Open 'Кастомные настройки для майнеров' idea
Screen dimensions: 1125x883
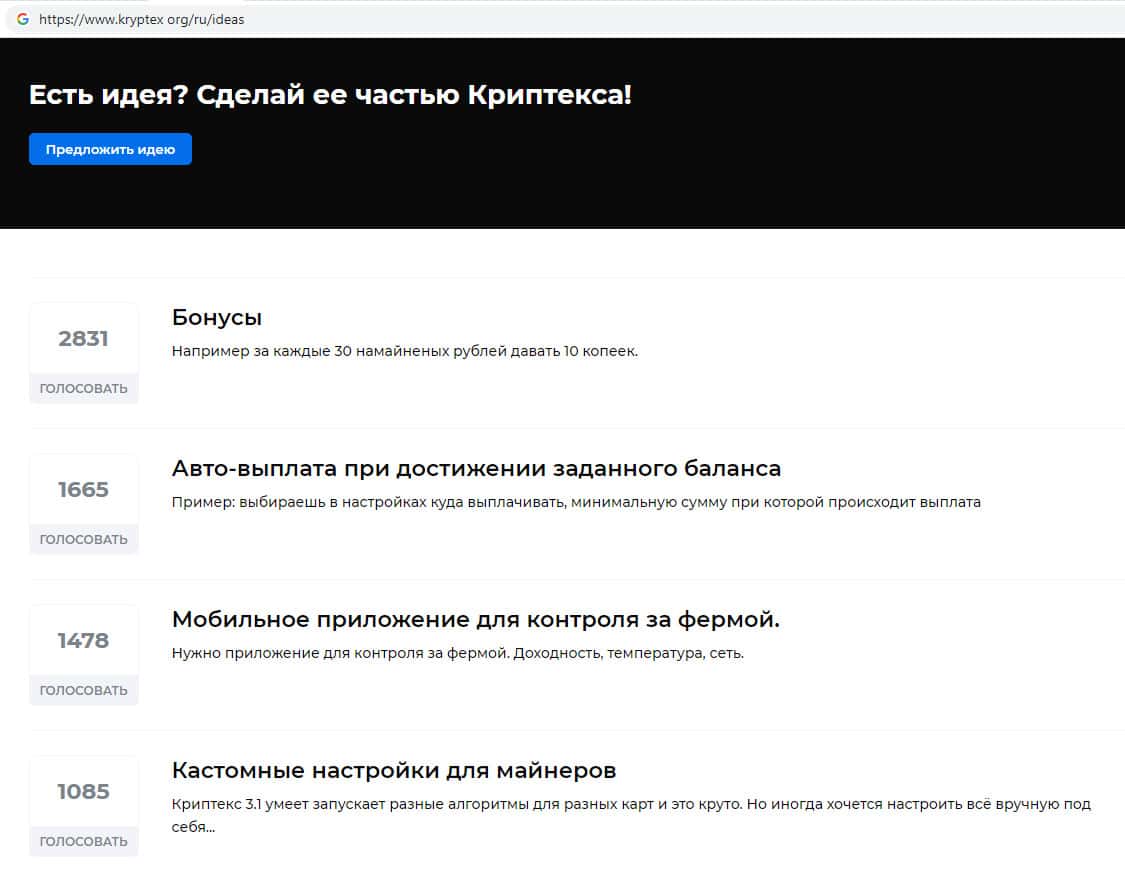[x=394, y=770]
